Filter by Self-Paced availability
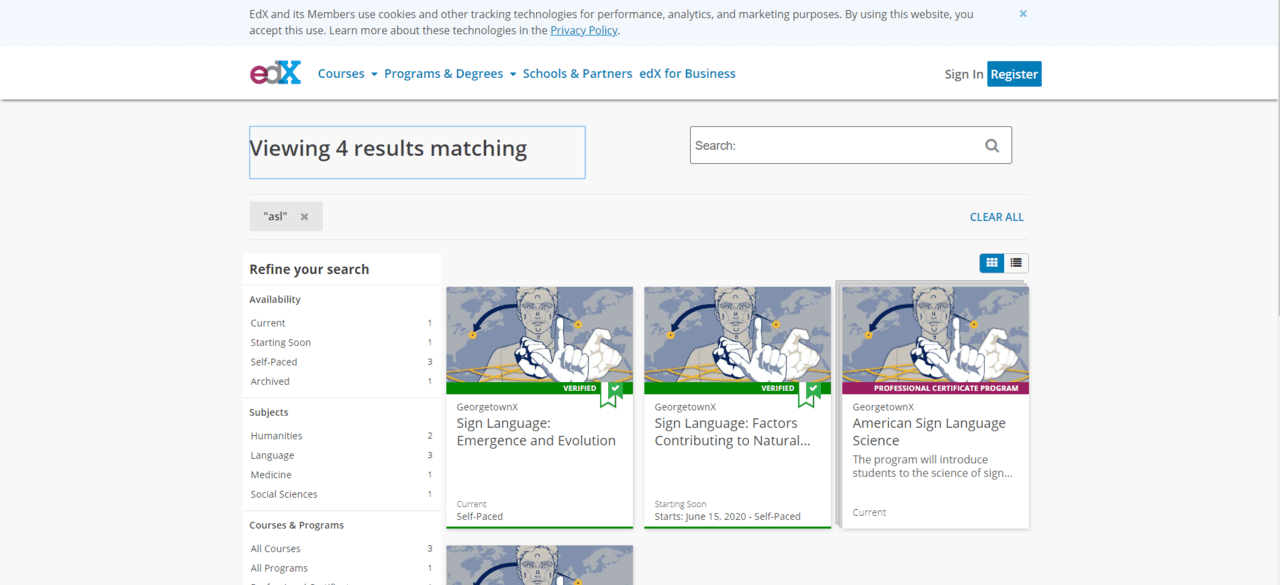 point(341,362)
